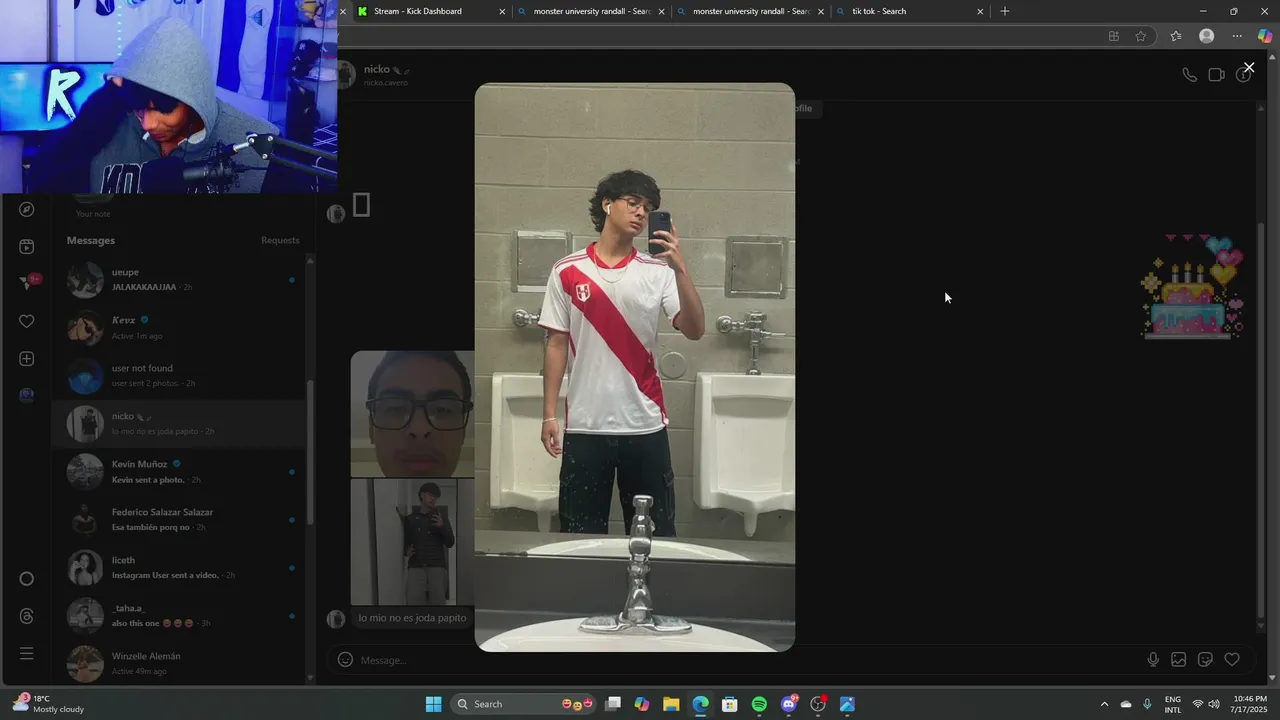Open the user not found conversation
The width and height of the screenshot is (1280, 720).
pyautogui.click(x=180, y=376)
